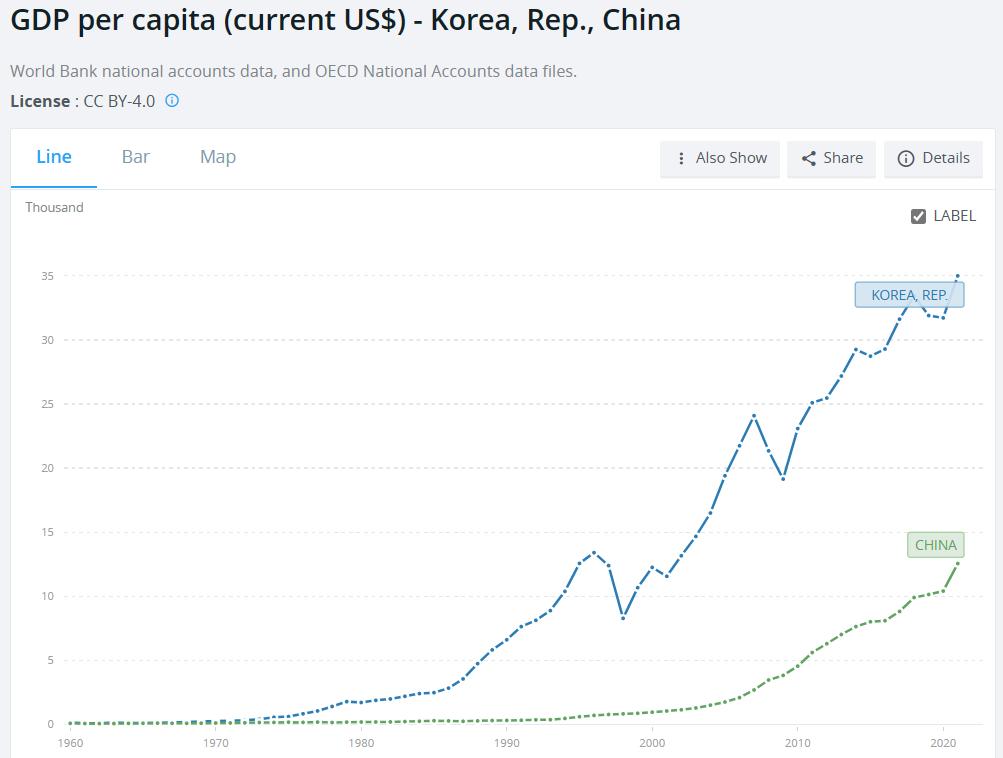
Task: Click the chart title heading
Action: 345,20
